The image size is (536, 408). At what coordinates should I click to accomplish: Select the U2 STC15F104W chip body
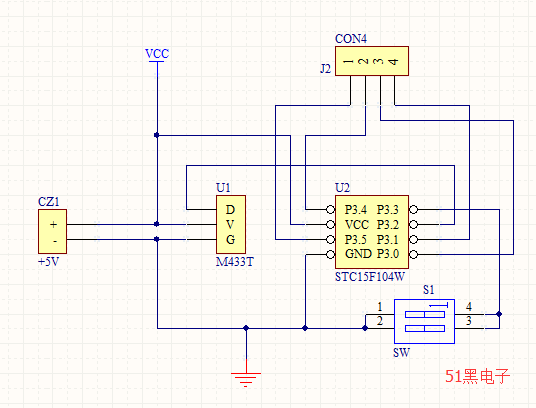point(372,232)
